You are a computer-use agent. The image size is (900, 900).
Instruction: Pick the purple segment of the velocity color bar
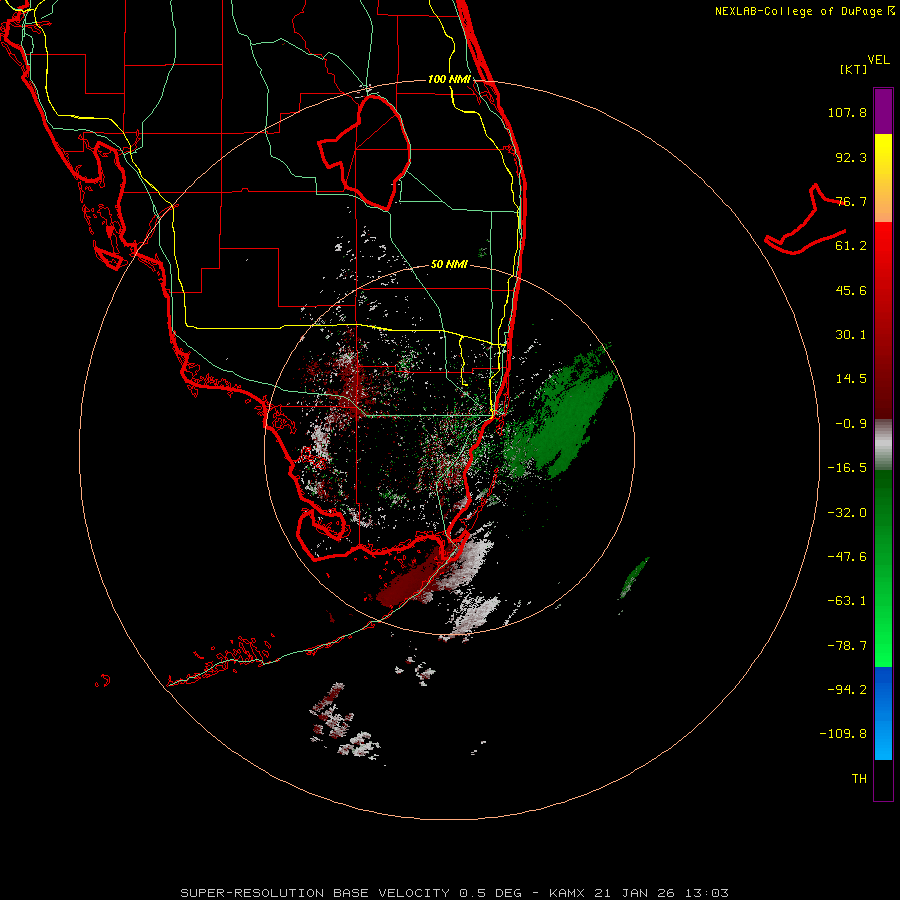tap(883, 111)
